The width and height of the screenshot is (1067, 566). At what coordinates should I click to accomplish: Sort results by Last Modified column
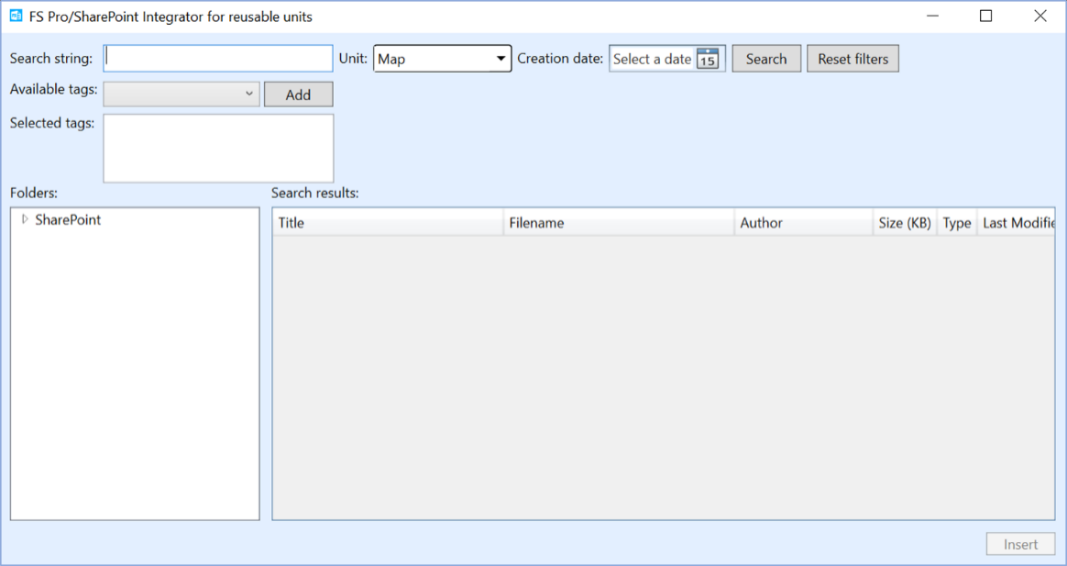[x=1017, y=222]
